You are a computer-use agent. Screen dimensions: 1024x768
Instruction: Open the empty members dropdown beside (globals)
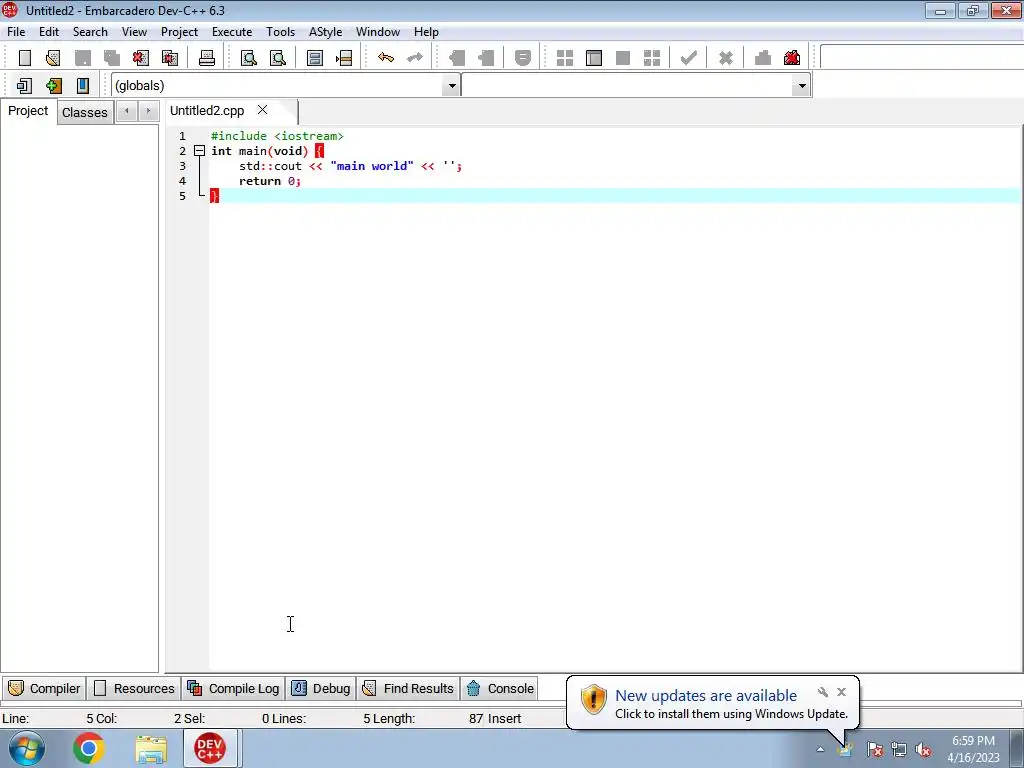click(802, 86)
